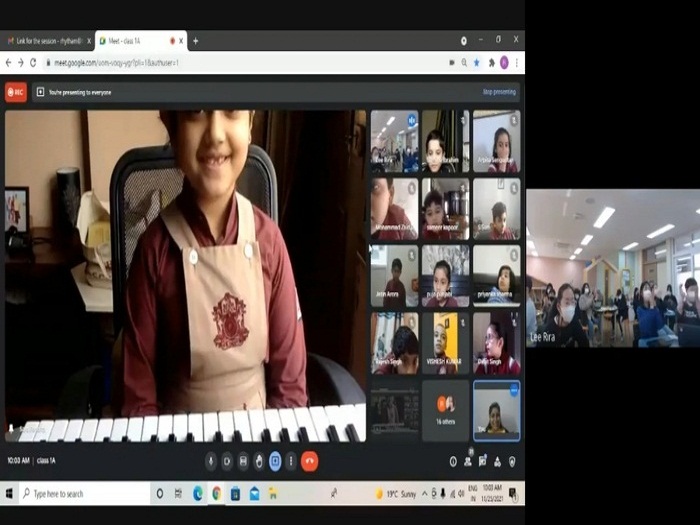
Task: Click the main presented video of the girl
Action: tap(185, 276)
